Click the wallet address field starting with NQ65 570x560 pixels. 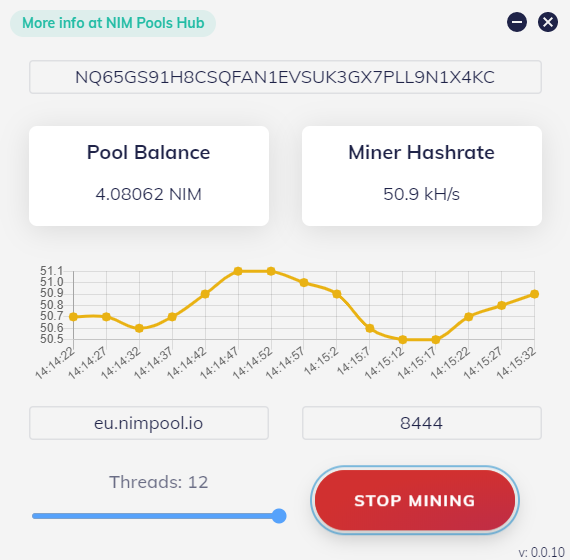coord(285,77)
